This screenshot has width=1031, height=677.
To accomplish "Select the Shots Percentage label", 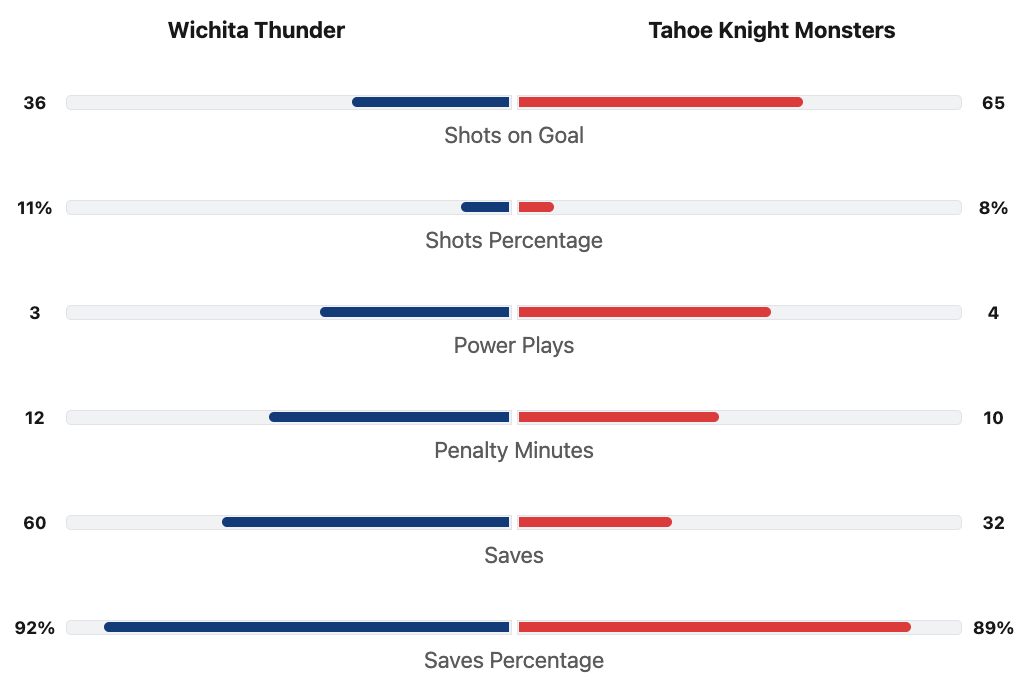I will (x=514, y=240).
